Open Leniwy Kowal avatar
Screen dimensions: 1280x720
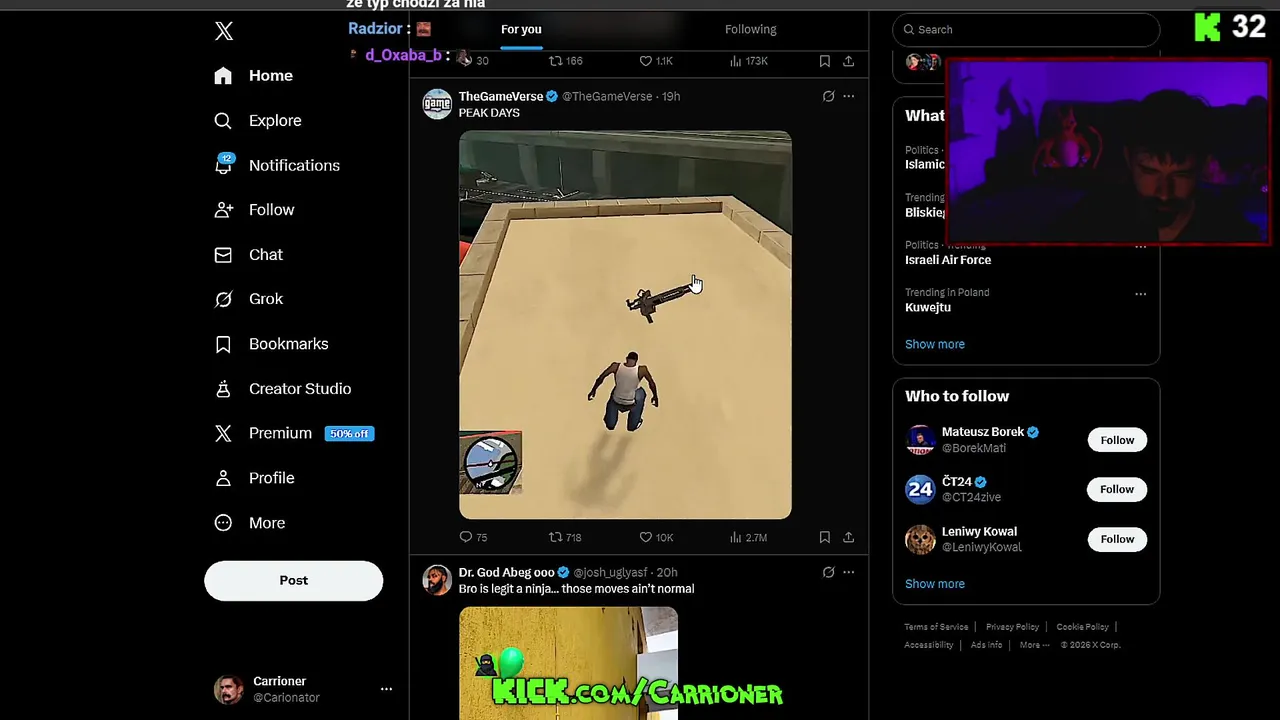click(920, 539)
